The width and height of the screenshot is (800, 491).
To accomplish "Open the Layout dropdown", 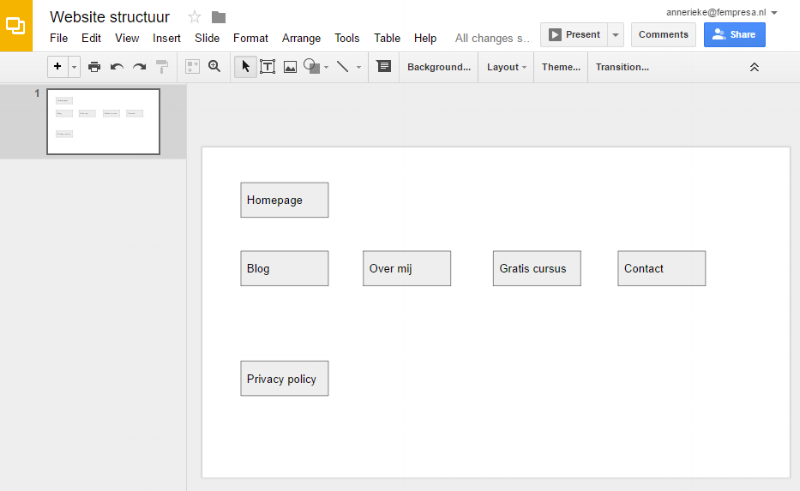I will tap(506, 67).
